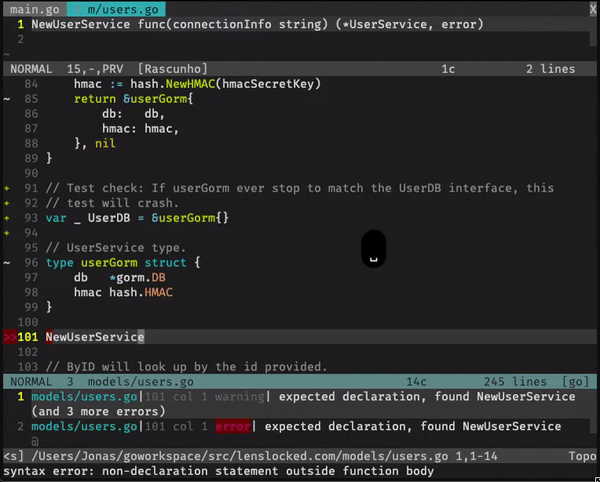Screen dimensions: 600x482
Task: Click the '(and 3 more errors)' text
Action: coord(98,412)
